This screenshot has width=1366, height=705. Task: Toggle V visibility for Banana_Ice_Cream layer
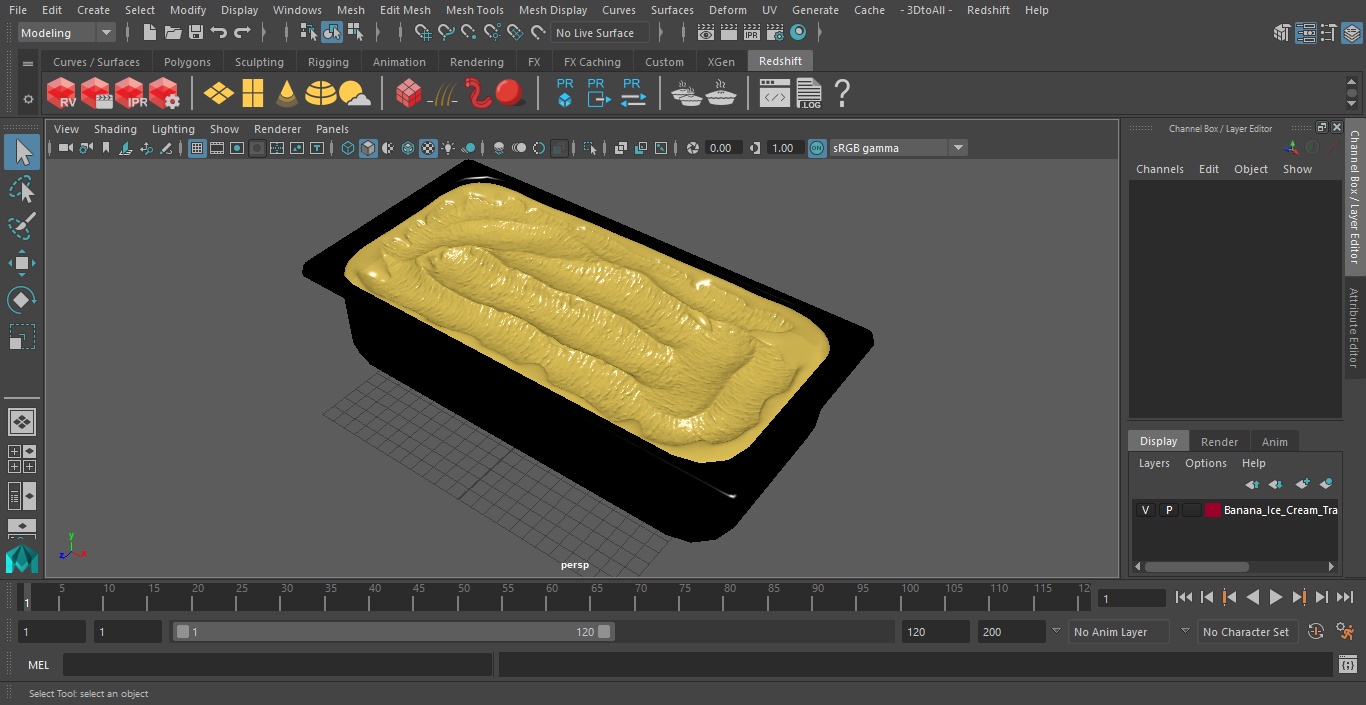click(x=1145, y=510)
